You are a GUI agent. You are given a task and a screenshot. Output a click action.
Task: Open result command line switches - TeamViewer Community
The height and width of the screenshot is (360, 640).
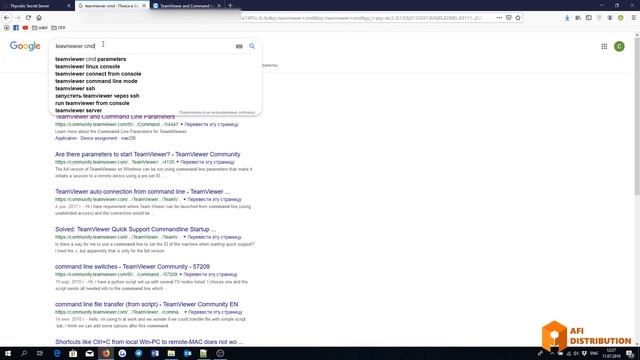tap(132, 267)
